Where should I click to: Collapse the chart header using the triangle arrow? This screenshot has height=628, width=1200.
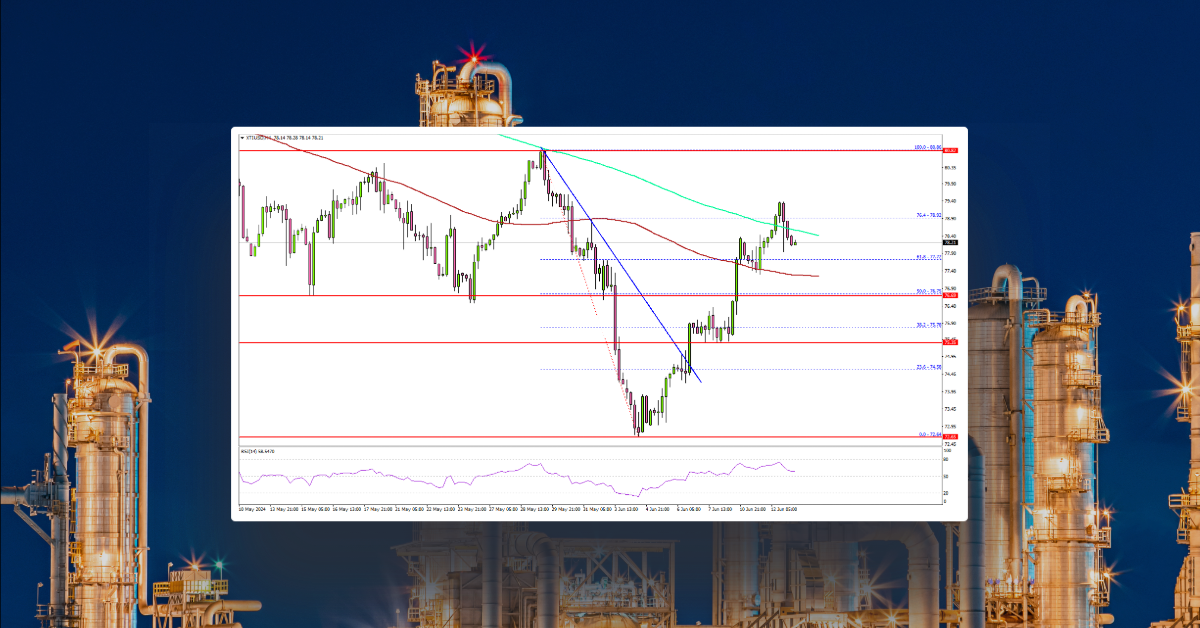(x=241, y=137)
